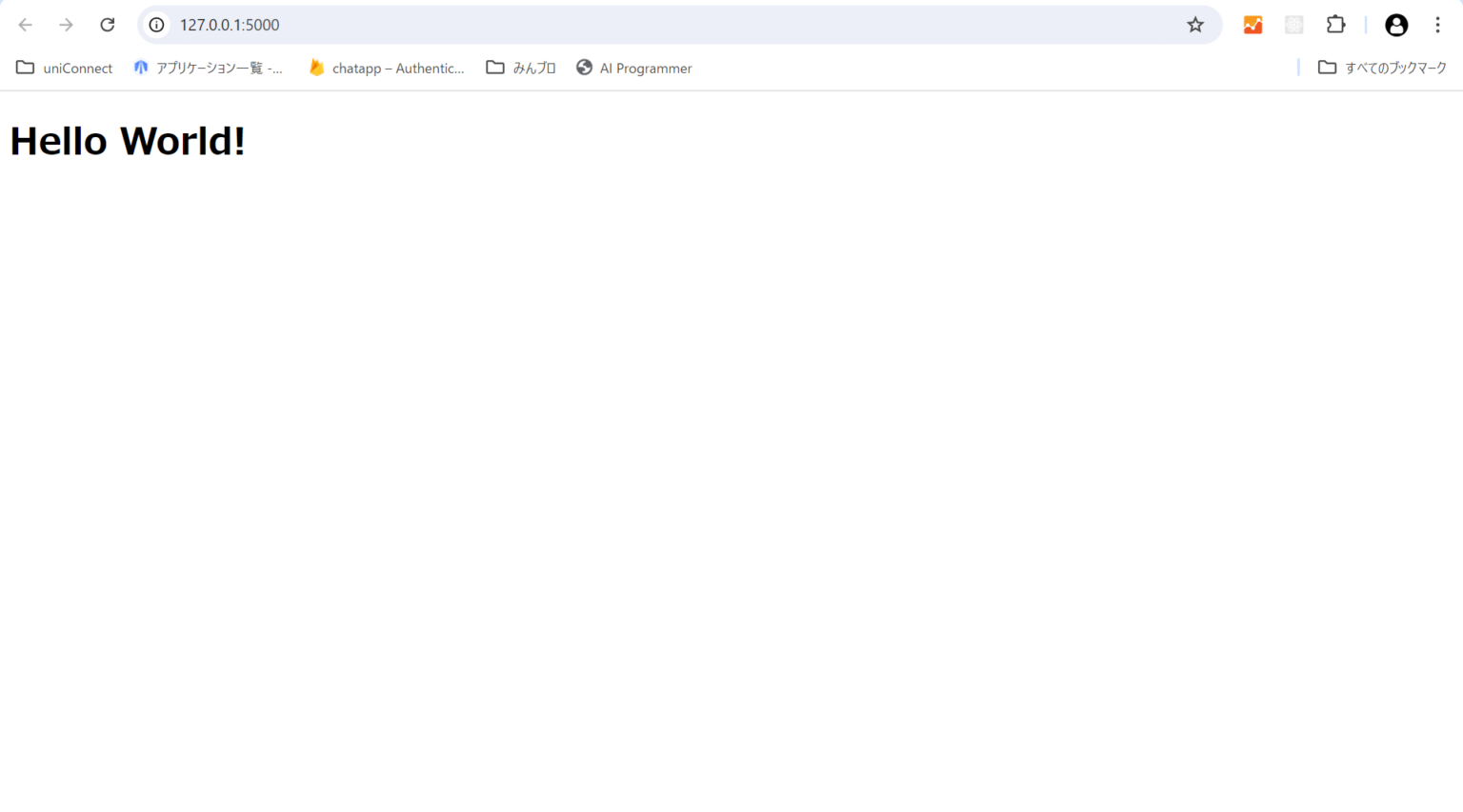Image resolution: width=1463 pixels, height=812 pixels.
Task: Expand the uniConnect bookmarks folder
Action: coord(63,67)
